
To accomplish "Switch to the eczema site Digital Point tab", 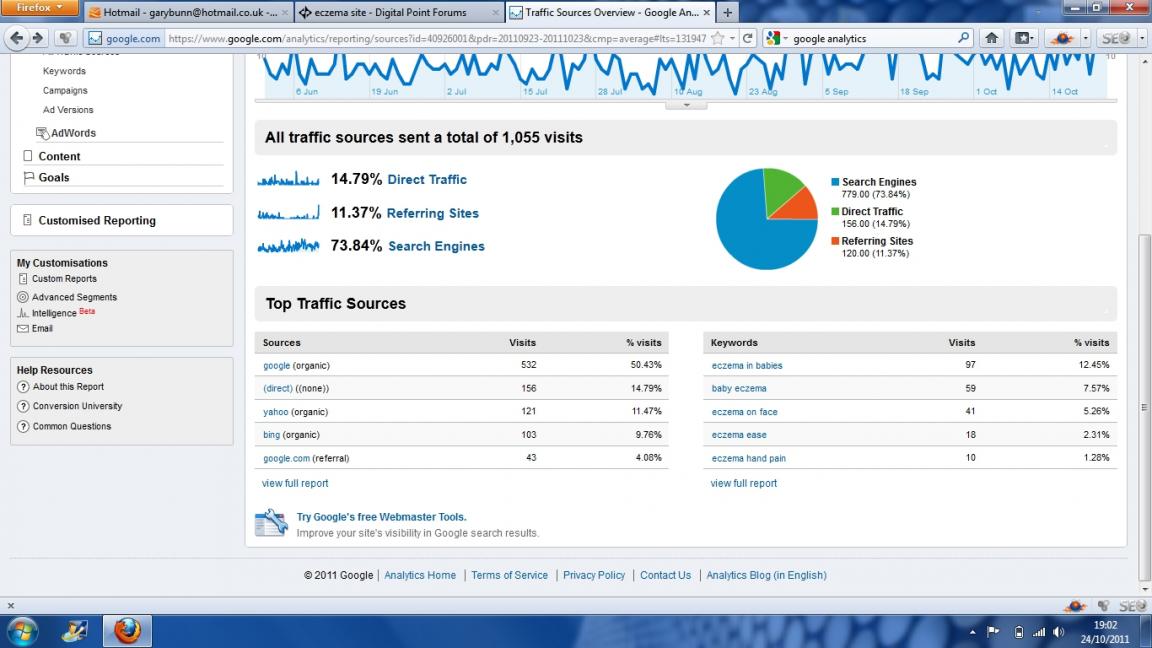I will click(x=398, y=12).
